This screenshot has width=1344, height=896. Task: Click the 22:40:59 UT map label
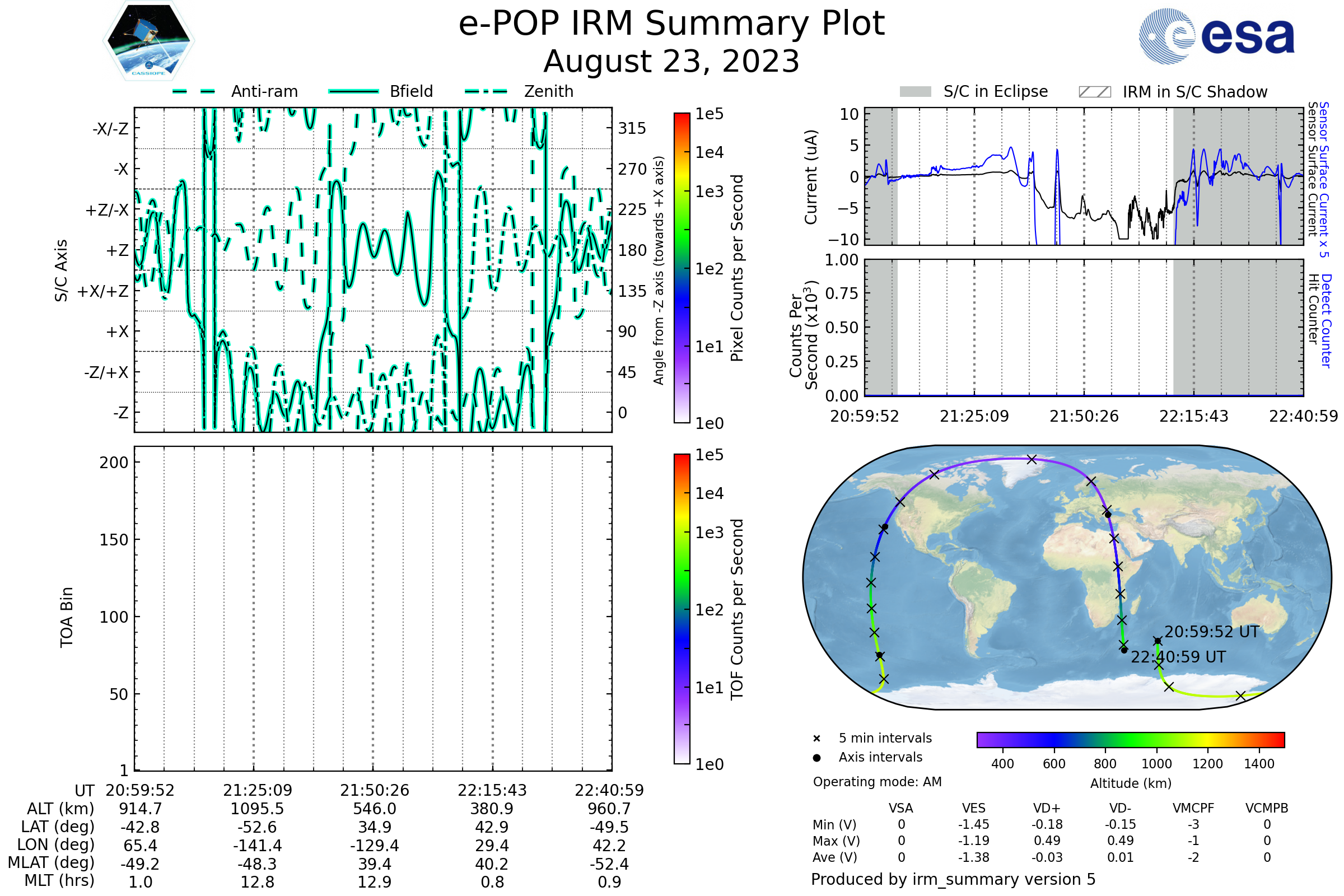(1178, 657)
